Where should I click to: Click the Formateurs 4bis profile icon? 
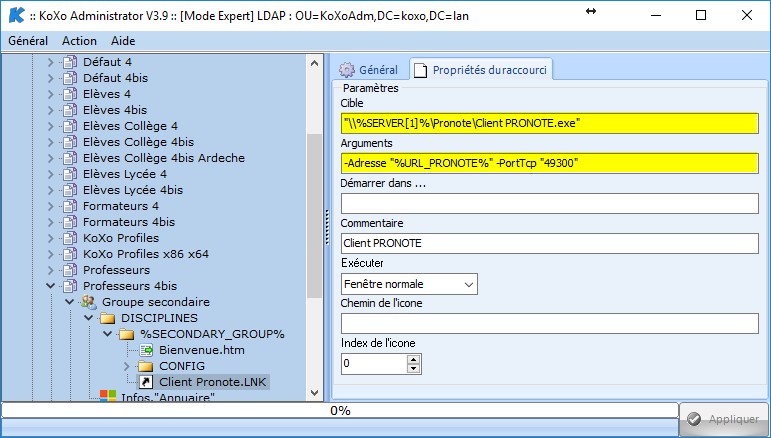(70, 222)
